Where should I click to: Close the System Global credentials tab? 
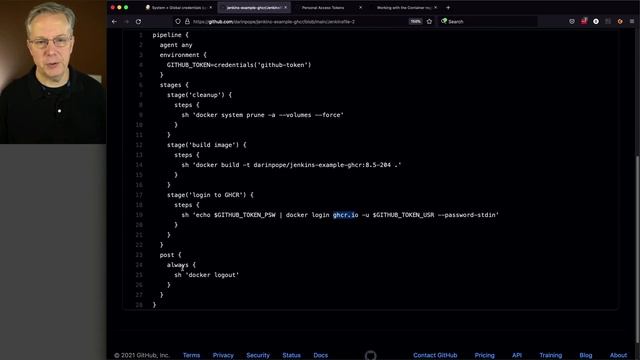pyautogui.click(x=211, y=7)
